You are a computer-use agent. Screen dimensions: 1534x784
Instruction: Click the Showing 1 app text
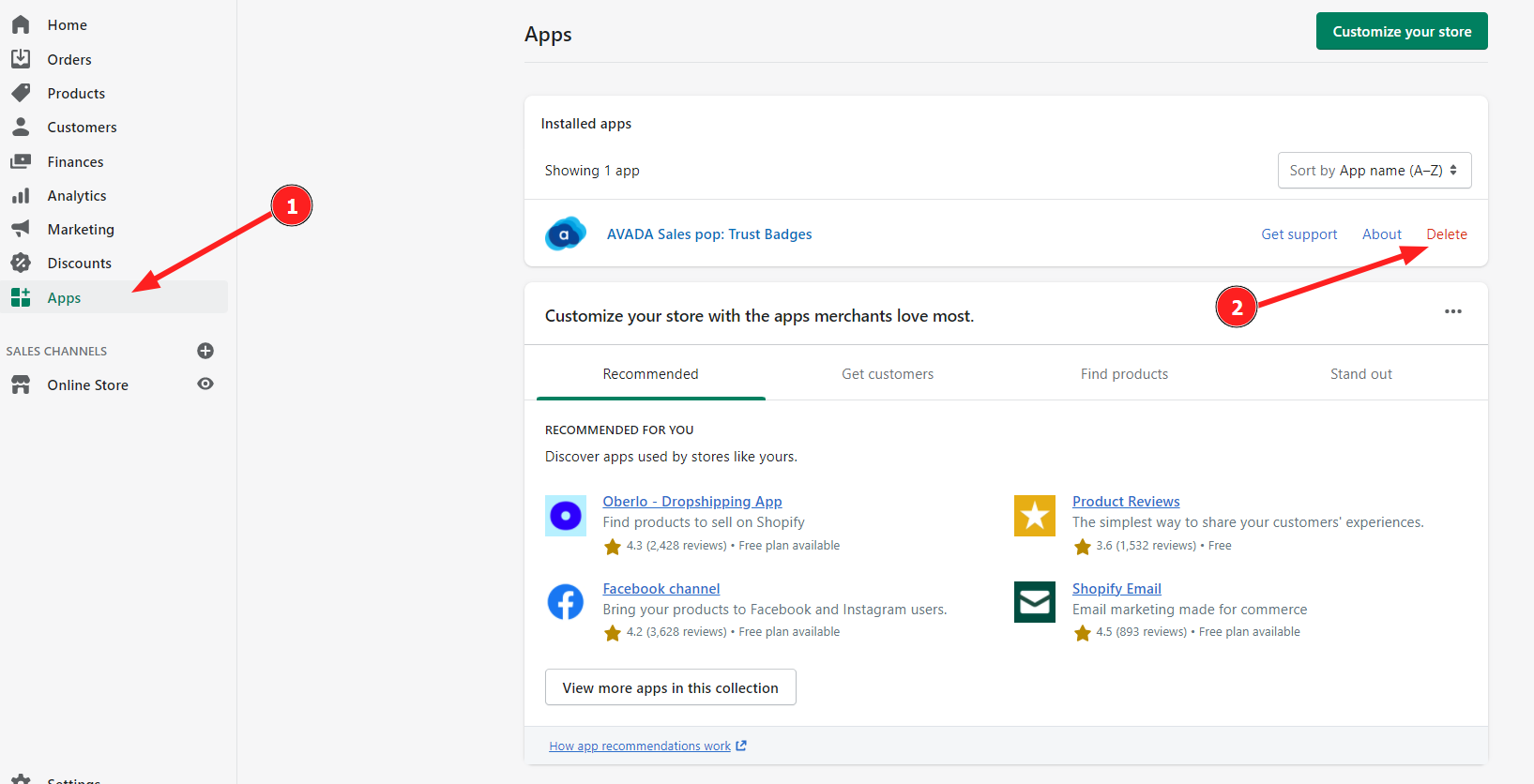[592, 171]
